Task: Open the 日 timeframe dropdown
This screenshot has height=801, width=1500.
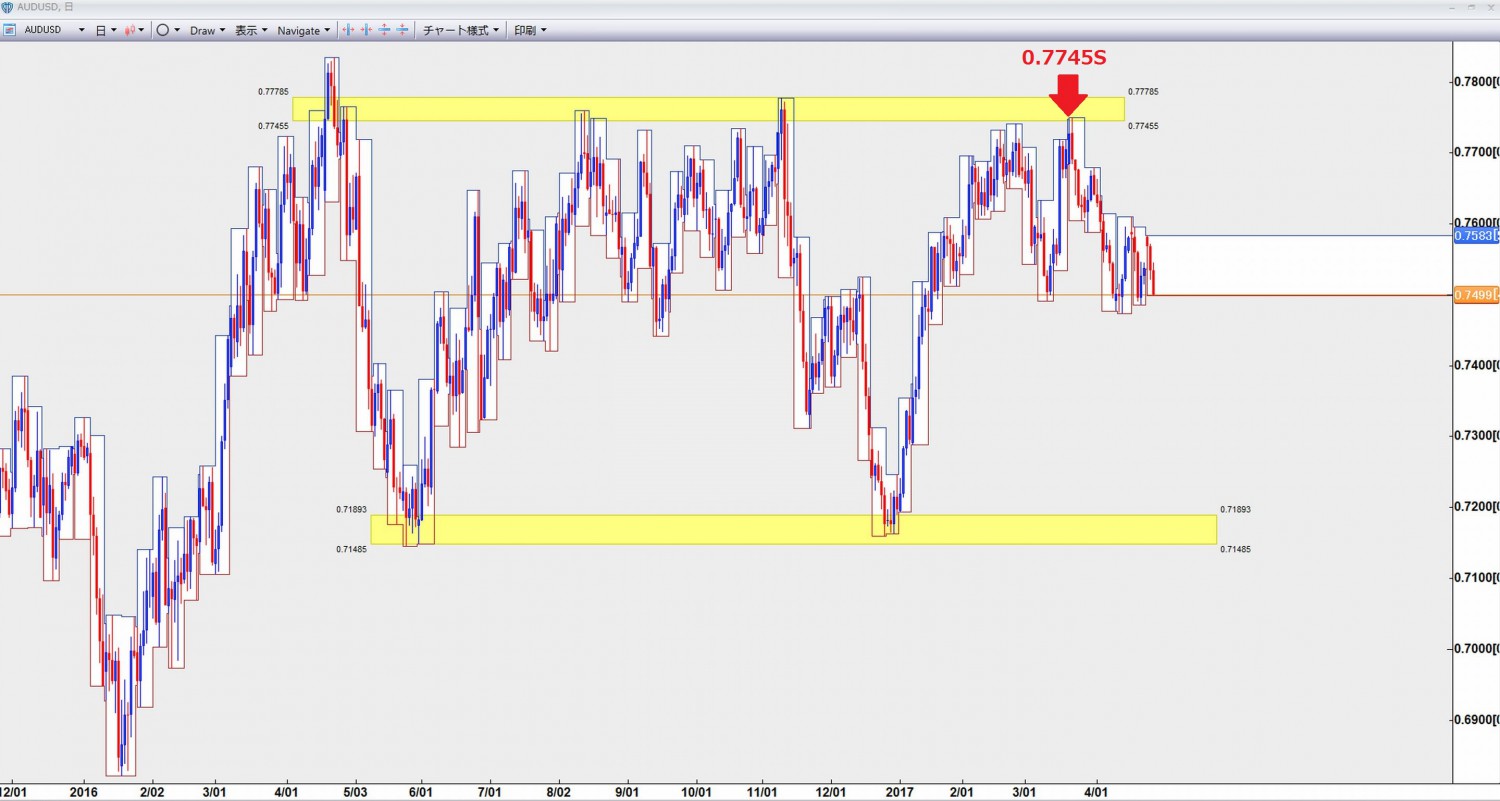Action: point(105,30)
